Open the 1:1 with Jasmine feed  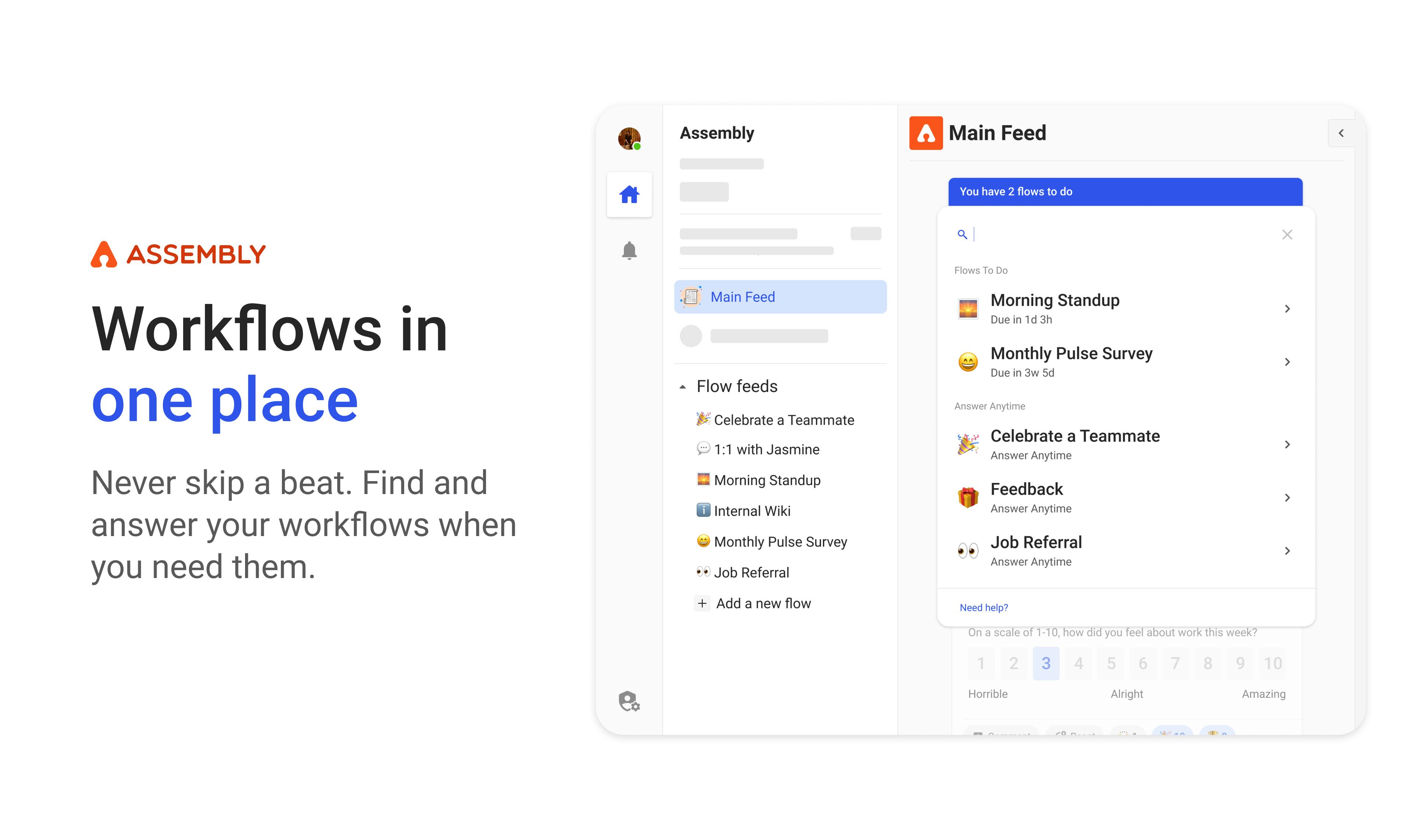(758, 449)
